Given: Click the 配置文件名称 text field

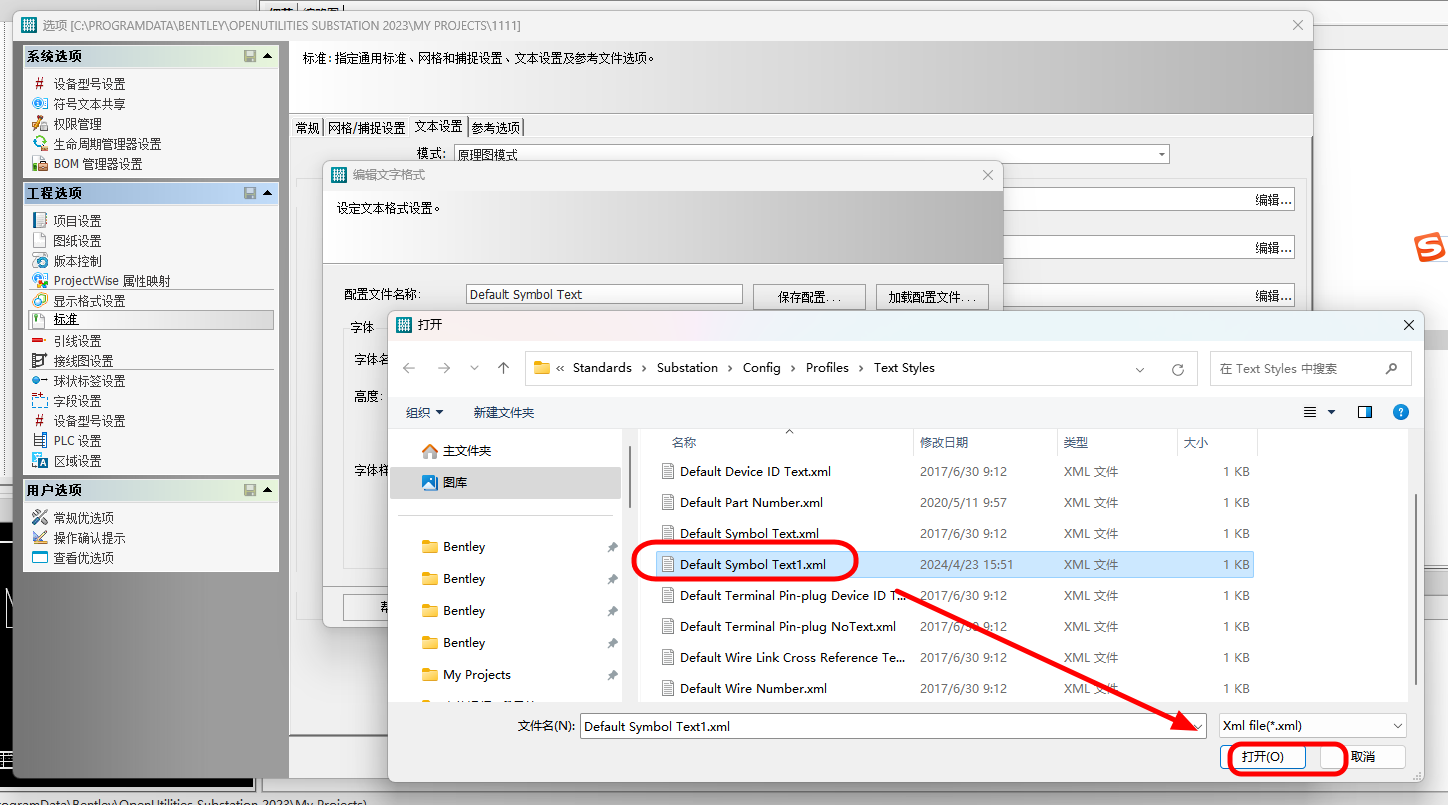Looking at the screenshot, I should tap(604, 294).
